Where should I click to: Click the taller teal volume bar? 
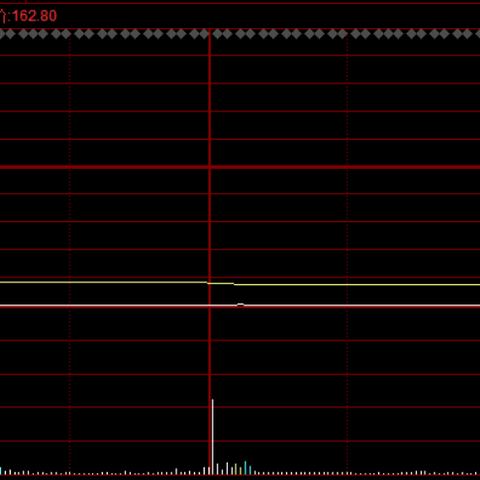(x=245, y=467)
